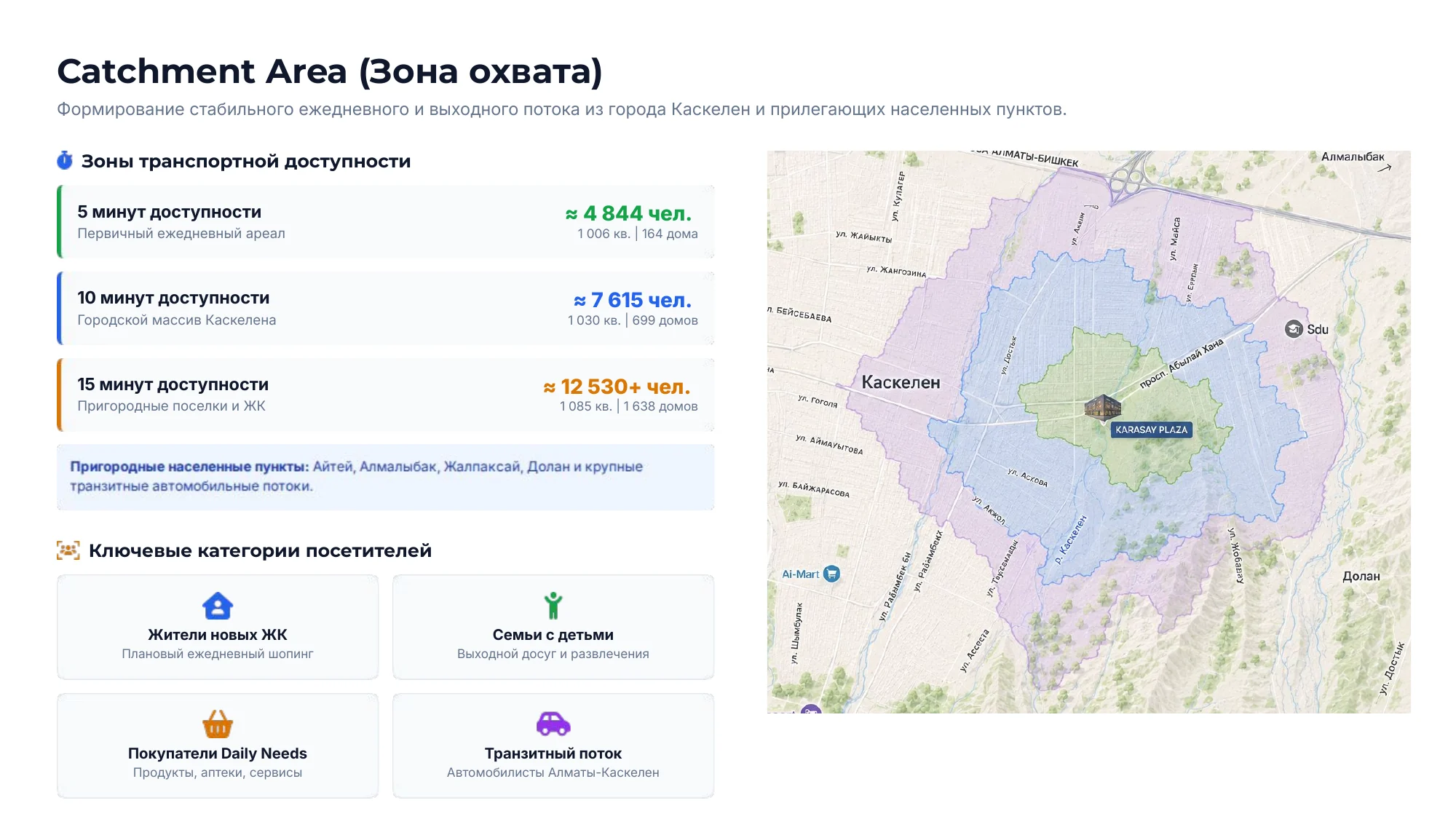Click the visitors group icon near Ключевые категории

(x=68, y=550)
